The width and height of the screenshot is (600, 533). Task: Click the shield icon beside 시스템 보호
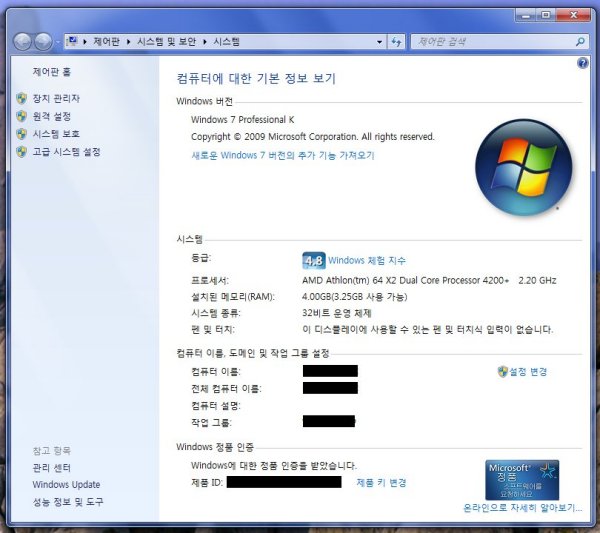(x=21, y=134)
